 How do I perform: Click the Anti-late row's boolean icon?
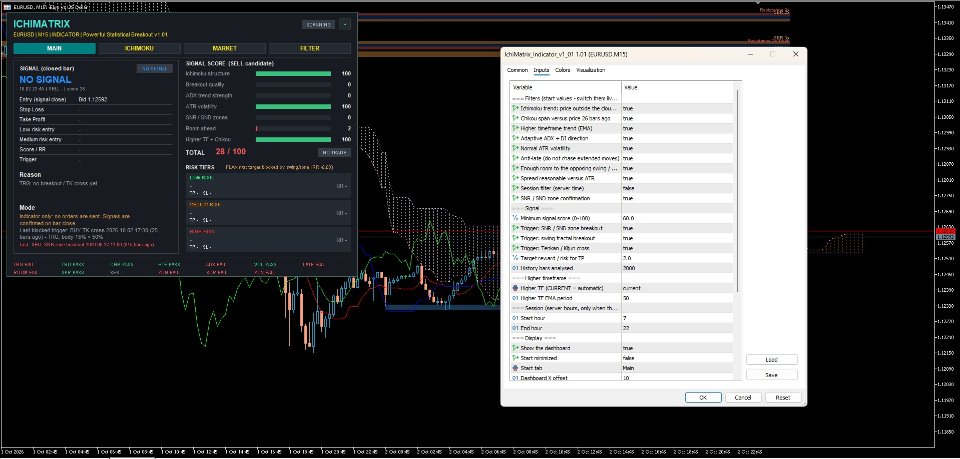click(x=516, y=158)
